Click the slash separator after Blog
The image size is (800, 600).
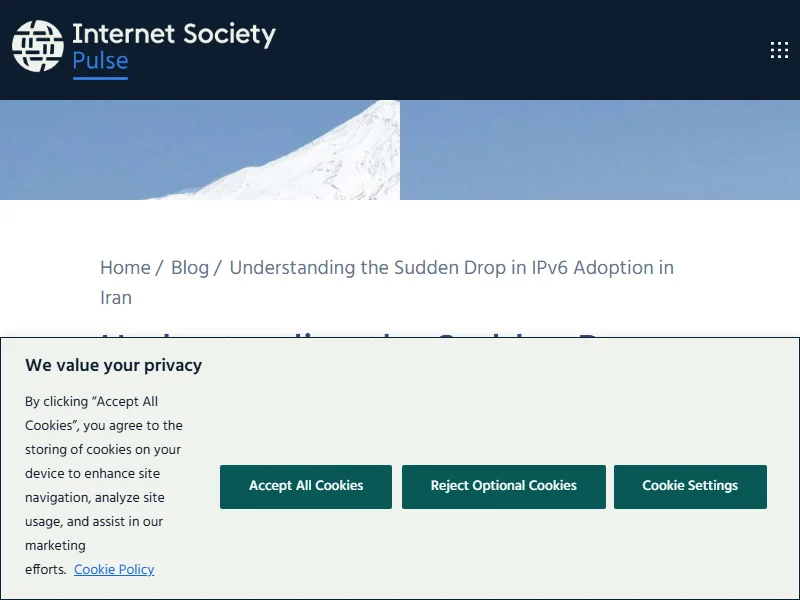[219, 267]
